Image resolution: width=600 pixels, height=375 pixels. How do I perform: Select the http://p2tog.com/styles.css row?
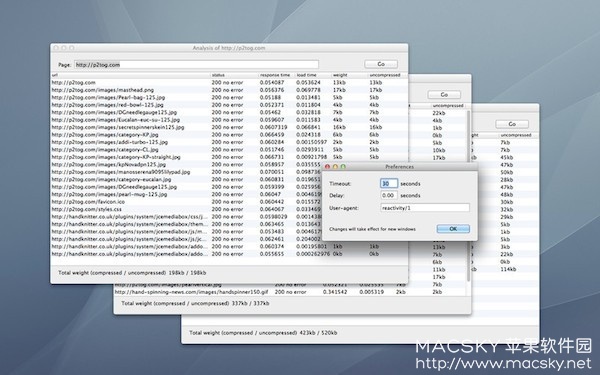pos(186,209)
